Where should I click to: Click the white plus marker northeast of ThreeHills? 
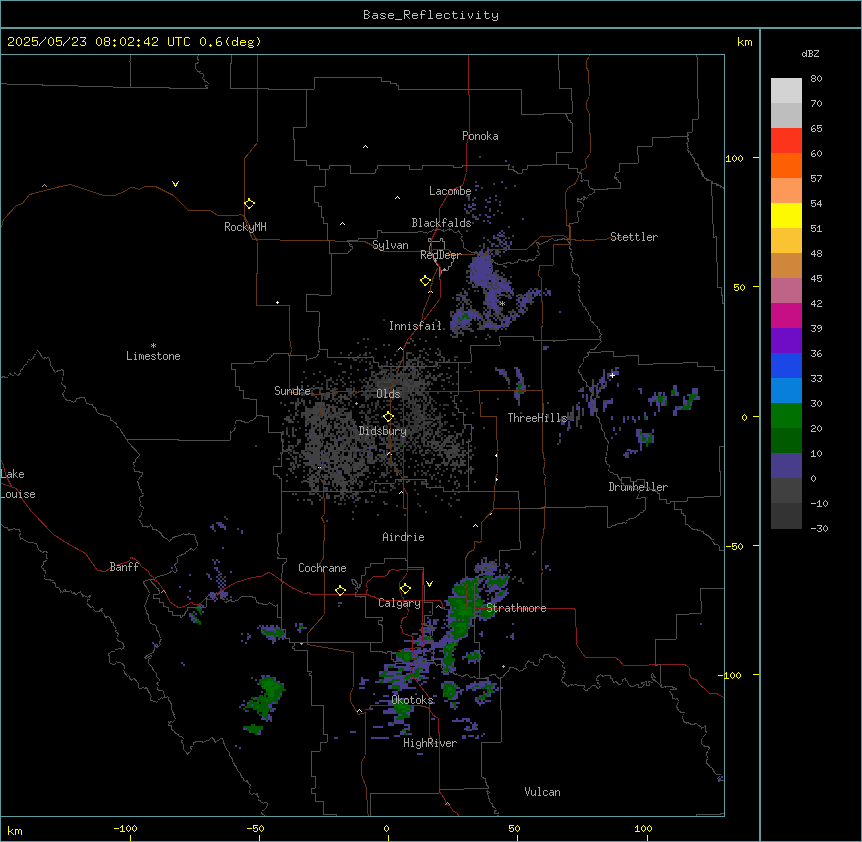(612, 375)
